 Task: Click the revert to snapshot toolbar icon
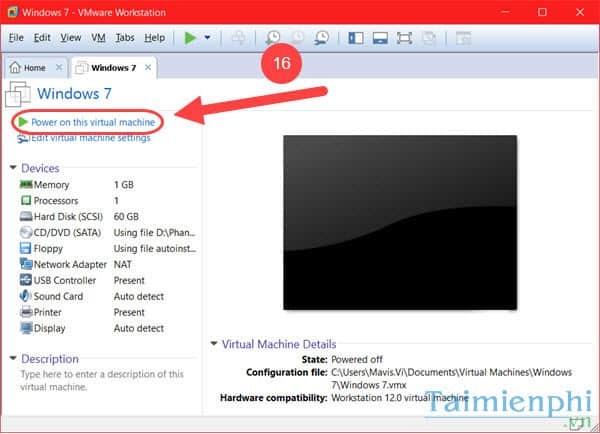[x=297, y=38]
